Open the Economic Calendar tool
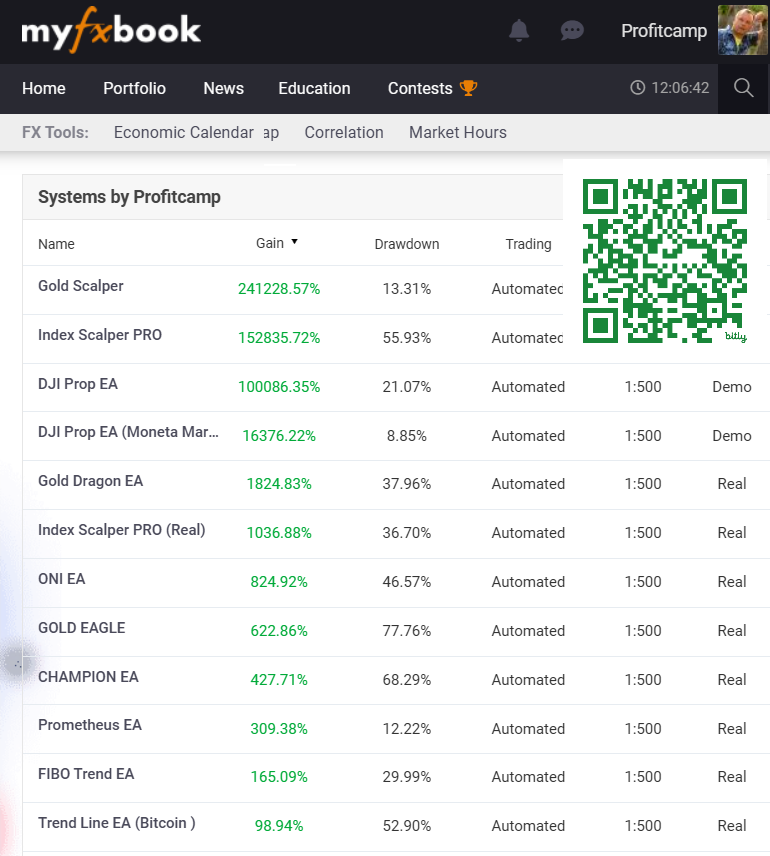This screenshot has width=770, height=856. click(183, 133)
